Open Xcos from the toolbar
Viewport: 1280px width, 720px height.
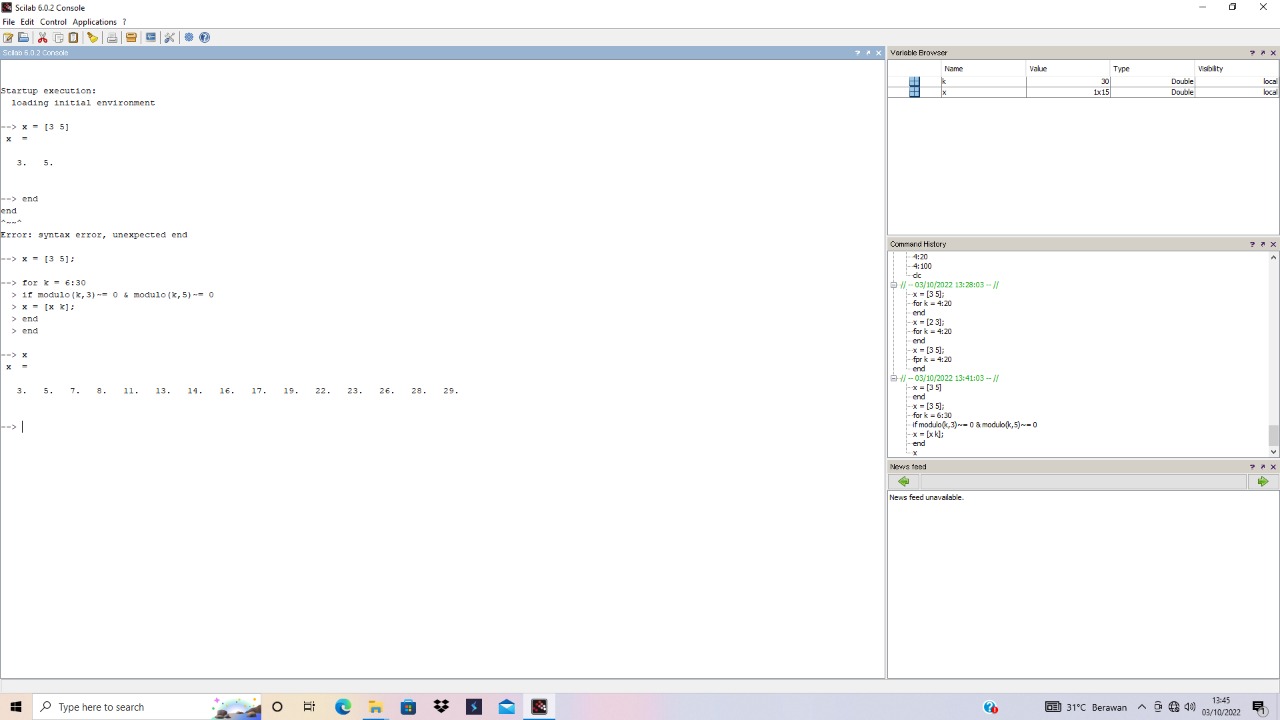[x=151, y=37]
